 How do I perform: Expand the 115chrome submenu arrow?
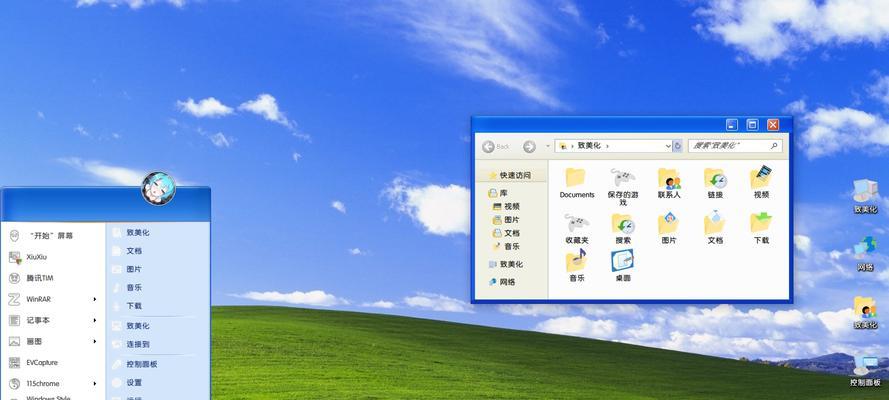(95, 384)
